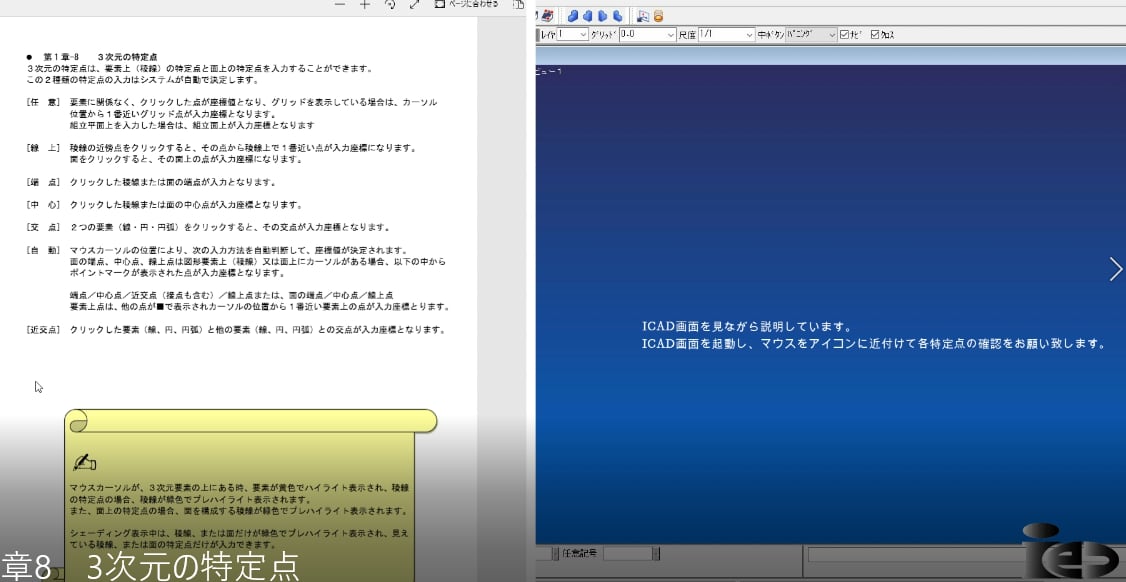Toggle the クロス checkbox
This screenshot has height=582, width=1126.
pyautogui.click(x=876, y=35)
